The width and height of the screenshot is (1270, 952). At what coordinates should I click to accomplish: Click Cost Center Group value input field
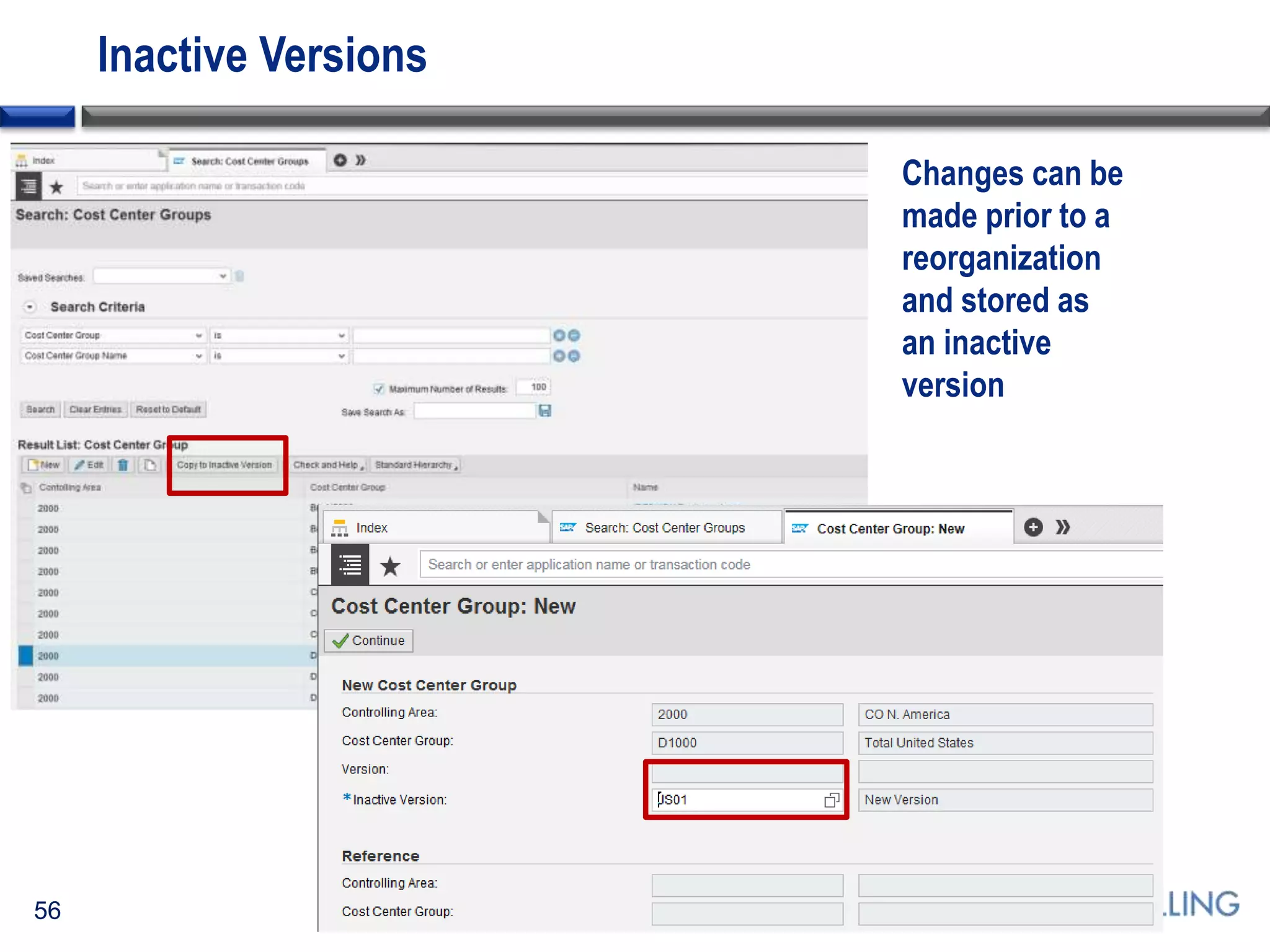[451, 335]
